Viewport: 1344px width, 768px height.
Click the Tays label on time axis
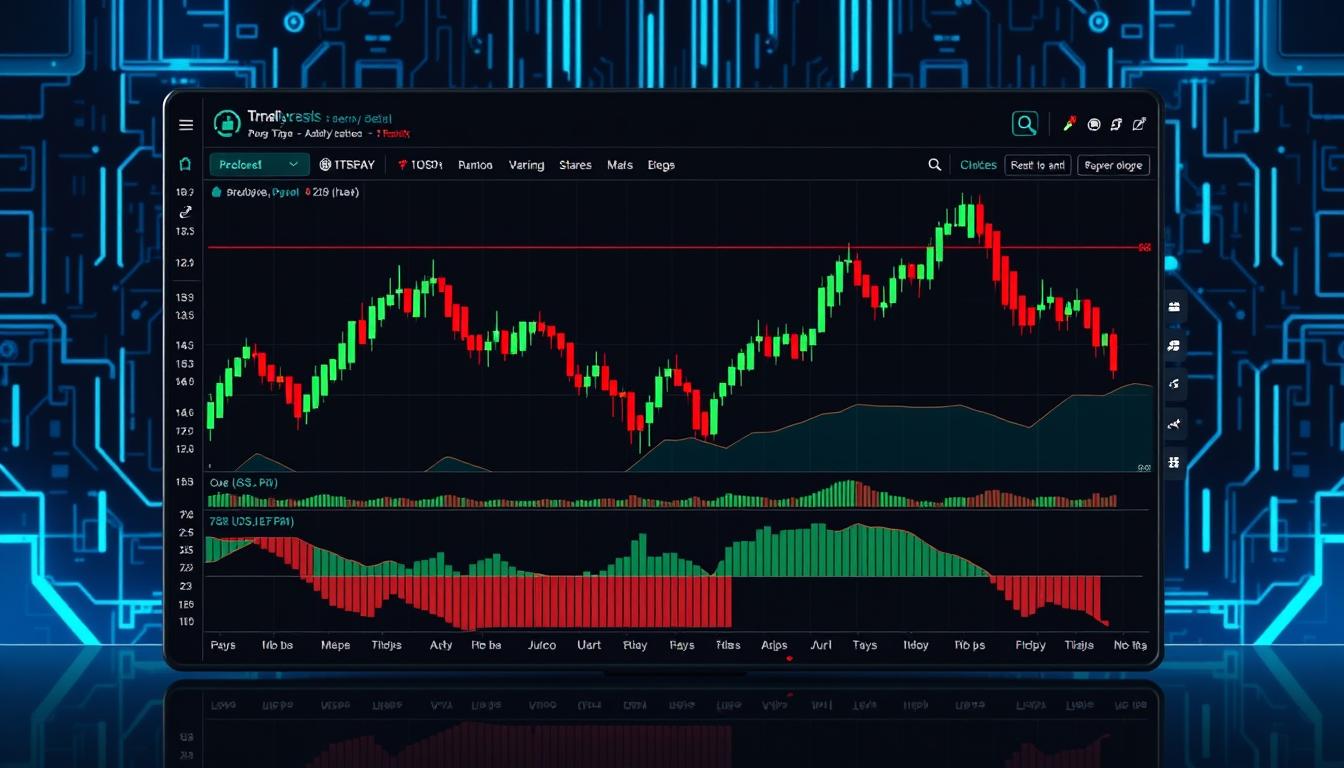tap(865, 645)
